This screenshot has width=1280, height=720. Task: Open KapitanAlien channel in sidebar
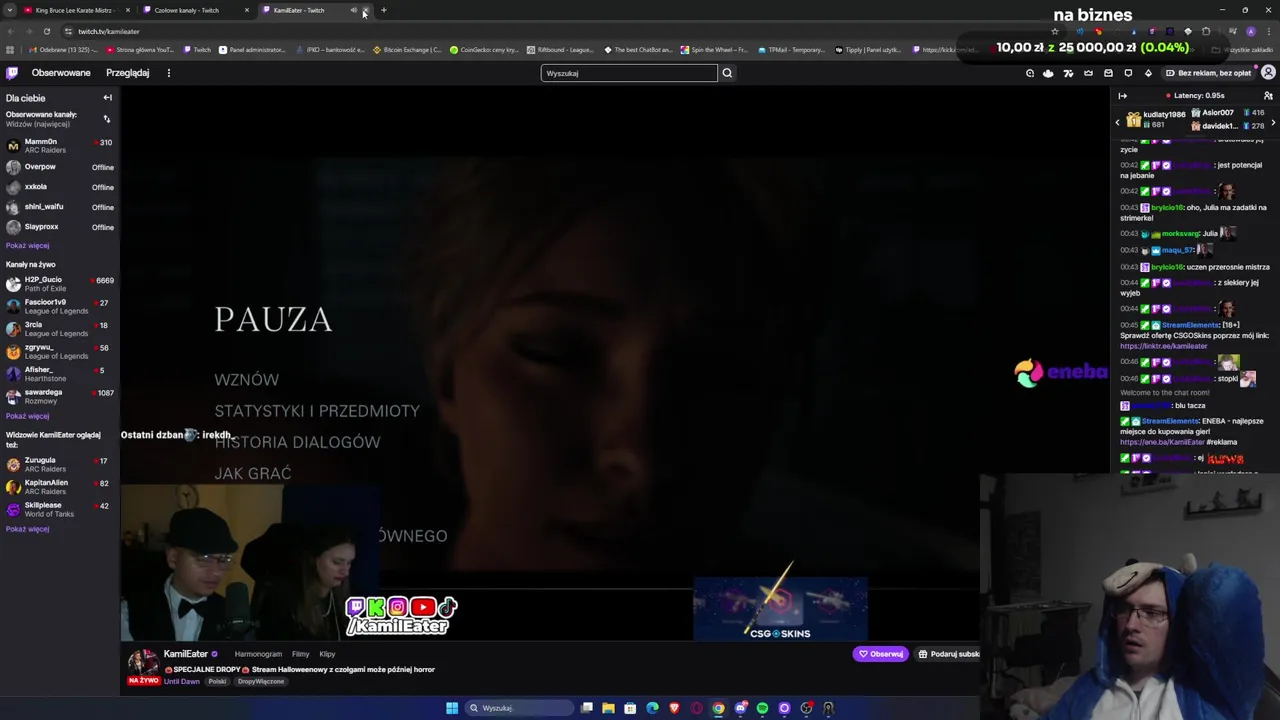(x=60, y=487)
